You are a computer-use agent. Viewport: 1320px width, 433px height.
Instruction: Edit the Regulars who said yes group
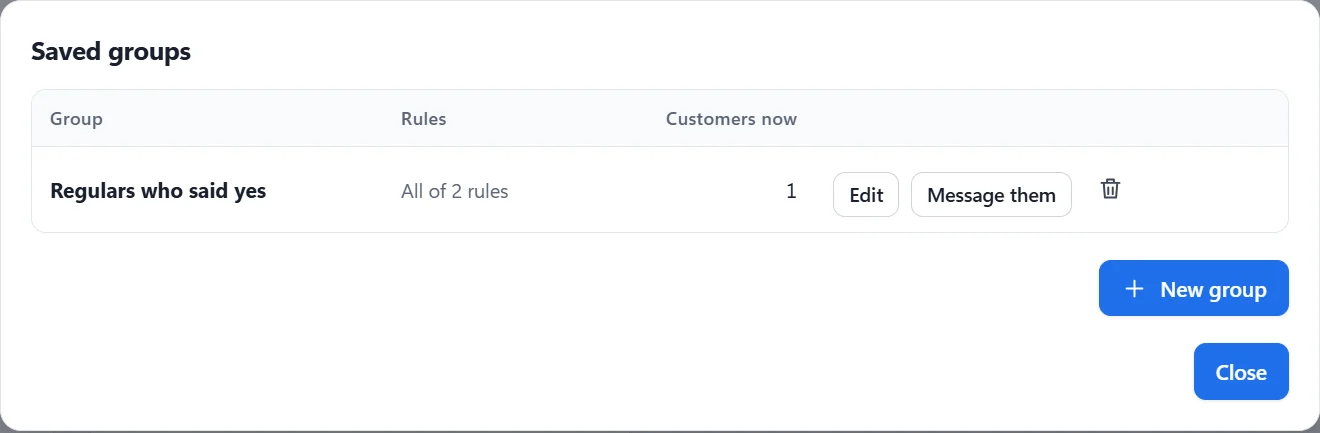[x=866, y=195]
